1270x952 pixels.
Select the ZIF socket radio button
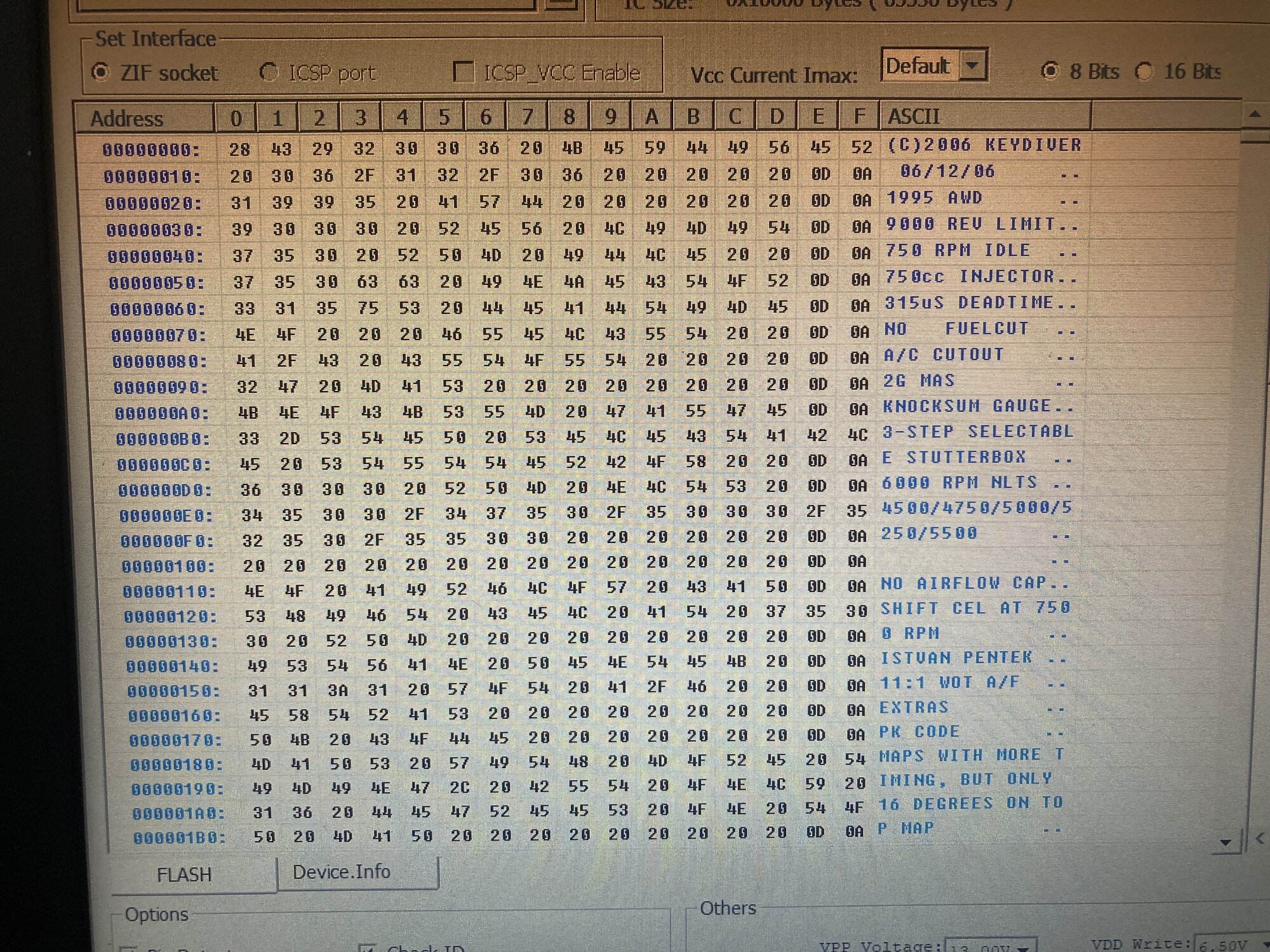click(101, 73)
